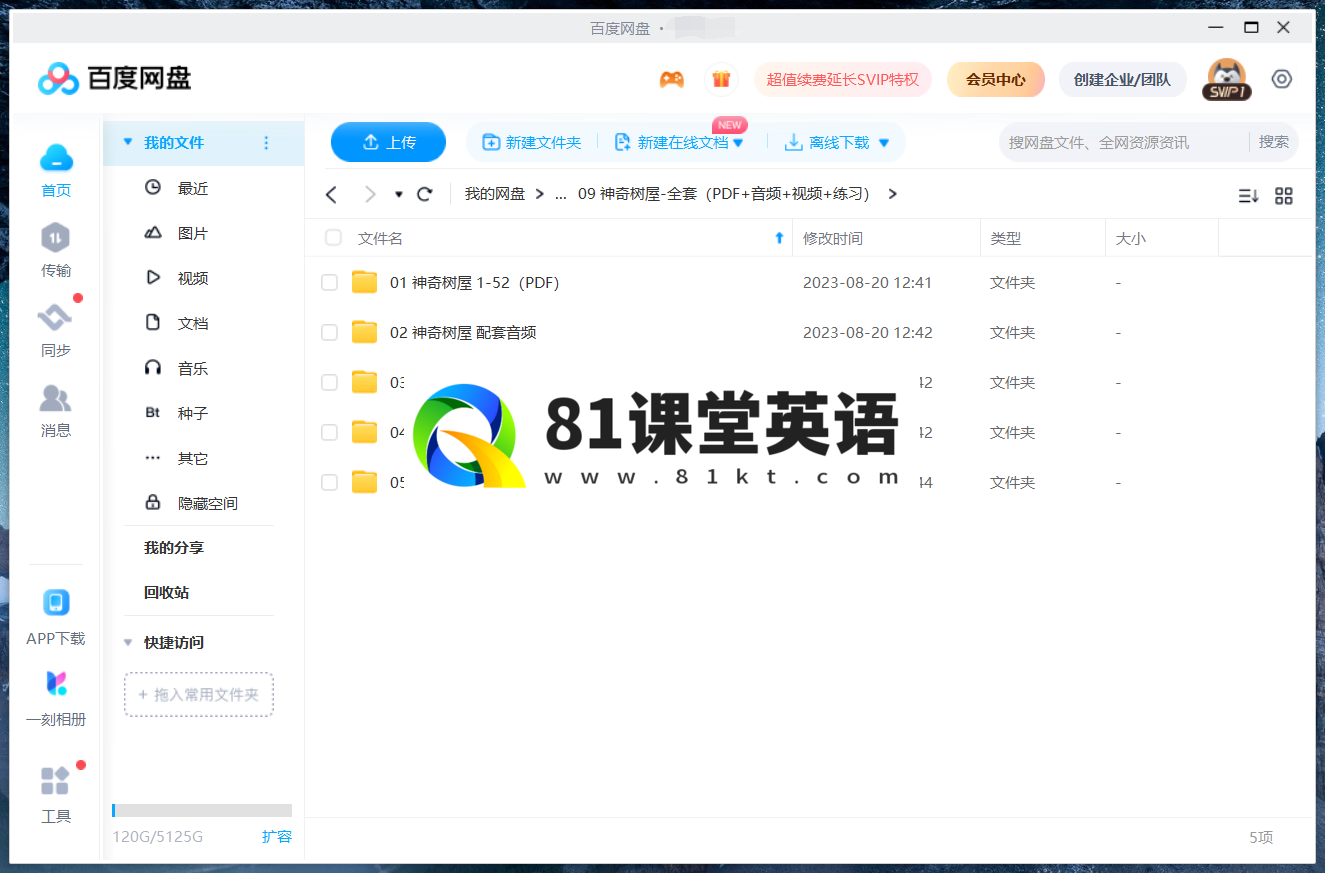This screenshot has width=1325, height=873.
Task: Switch to grid view
Action: [x=1284, y=196]
